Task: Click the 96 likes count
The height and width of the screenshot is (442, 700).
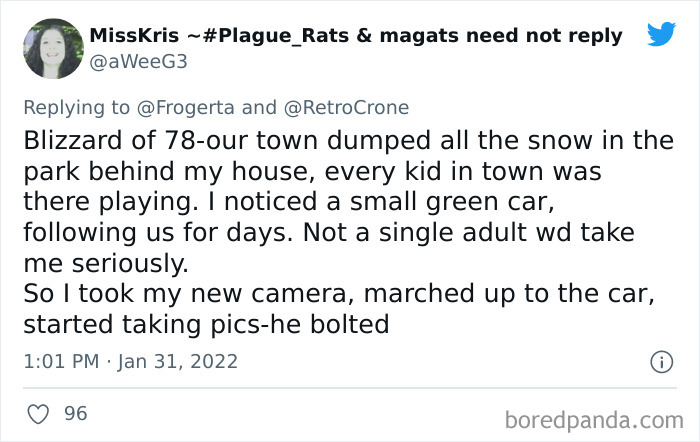Action: 76,411
